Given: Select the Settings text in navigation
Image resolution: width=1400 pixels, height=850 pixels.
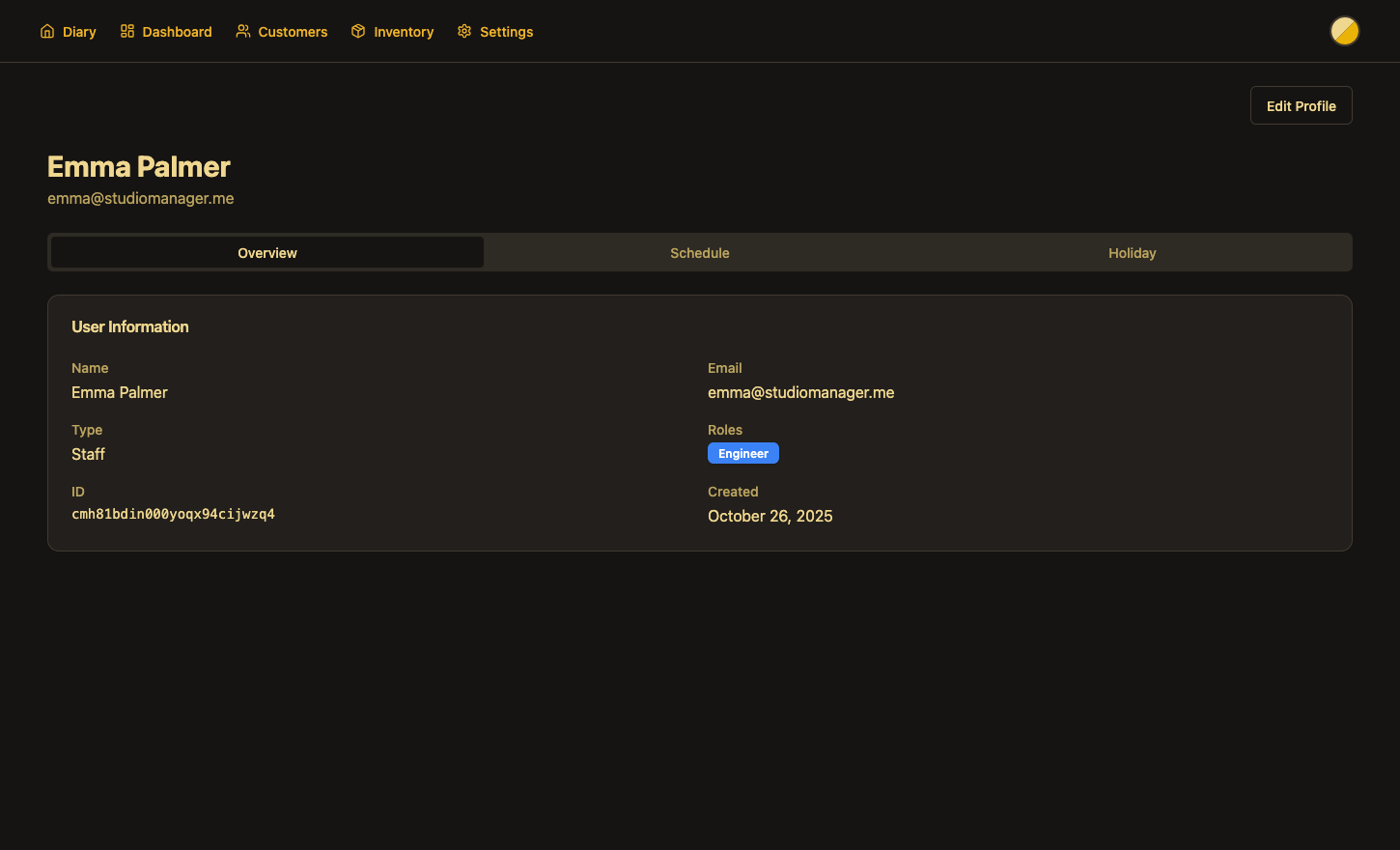Looking at the screenshot, I should (x=506, y=32).
